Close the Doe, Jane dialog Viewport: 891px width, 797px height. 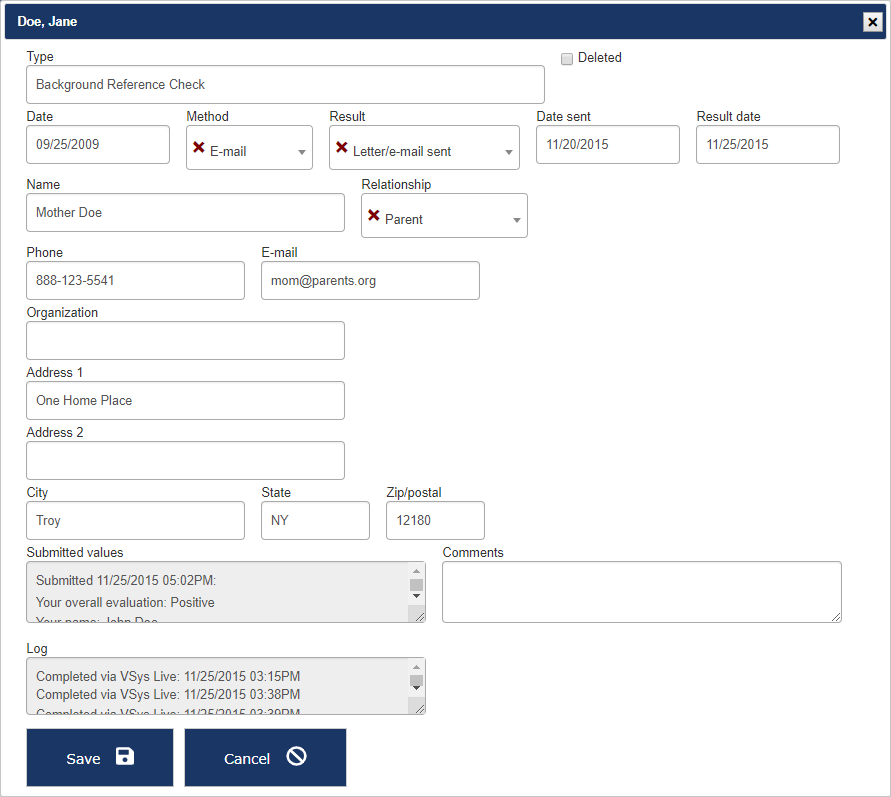pyautogui.click(x=872, y=22)
